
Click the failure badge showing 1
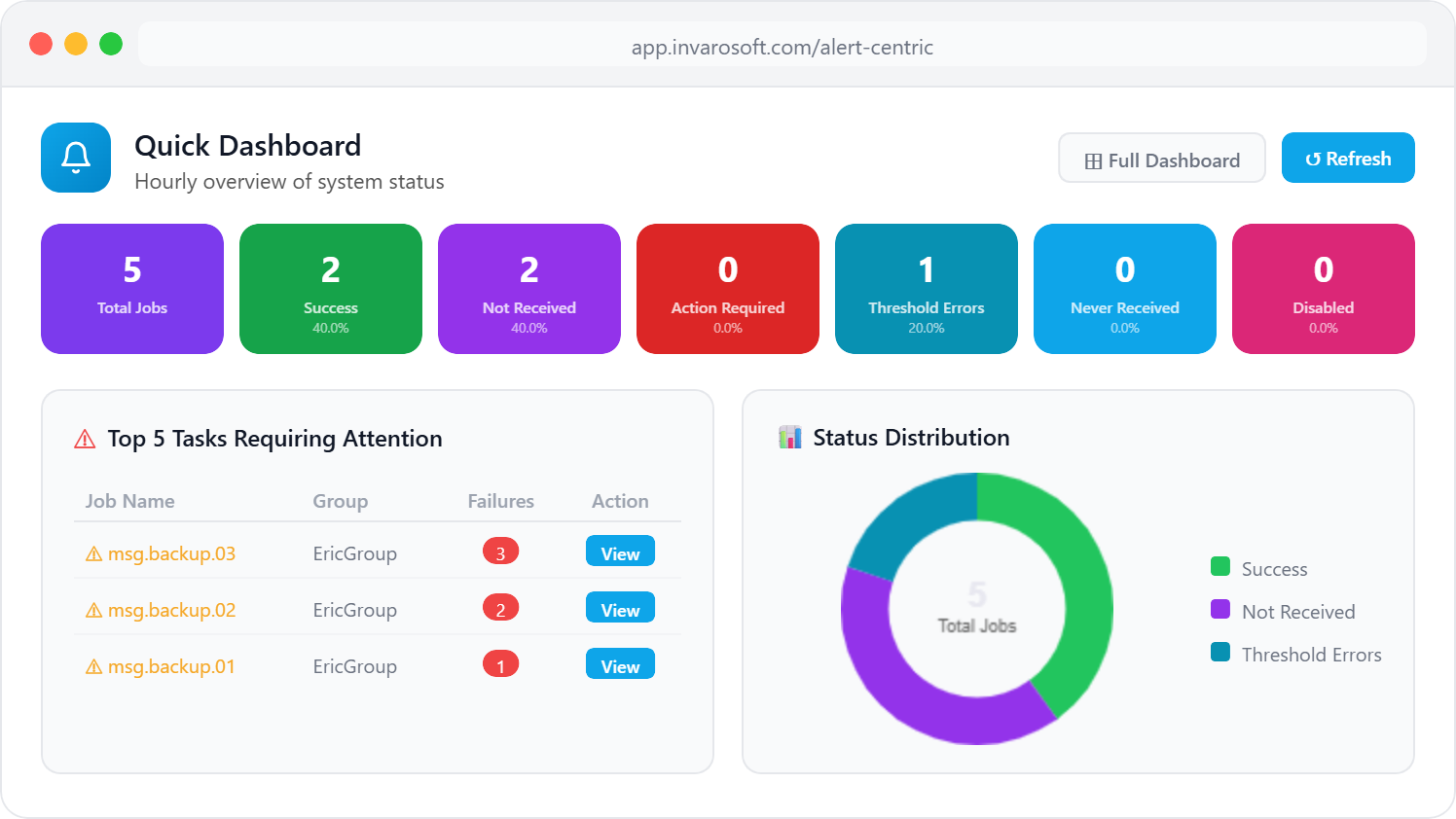coord(500,664)
